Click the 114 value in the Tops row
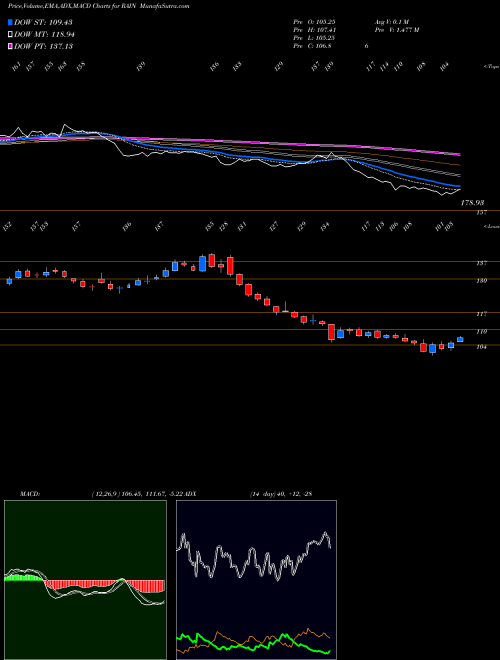Viewport: 500px width, 660px height. (384, 67)
